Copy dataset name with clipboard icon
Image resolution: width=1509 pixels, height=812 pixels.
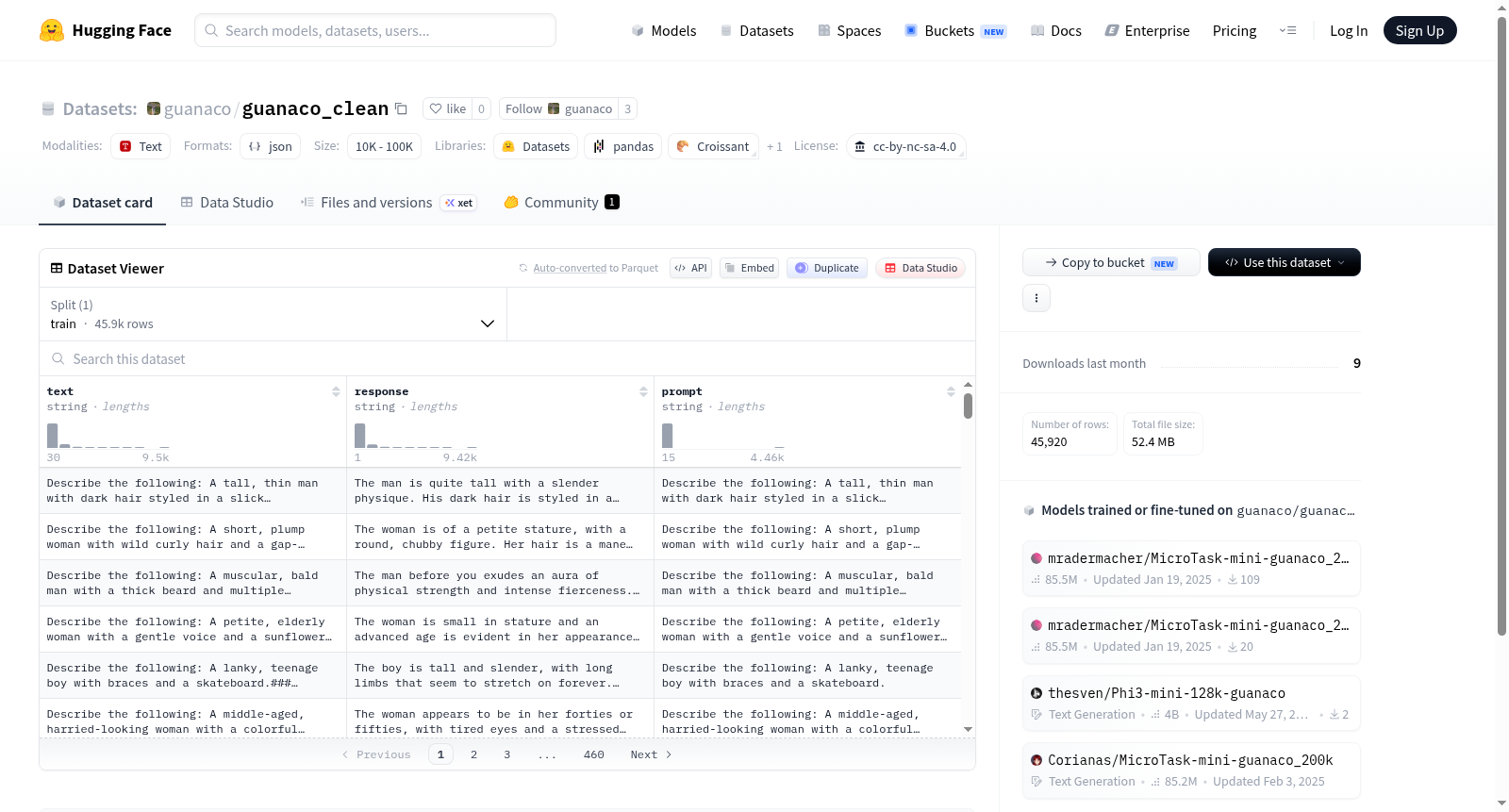[401, 108]
